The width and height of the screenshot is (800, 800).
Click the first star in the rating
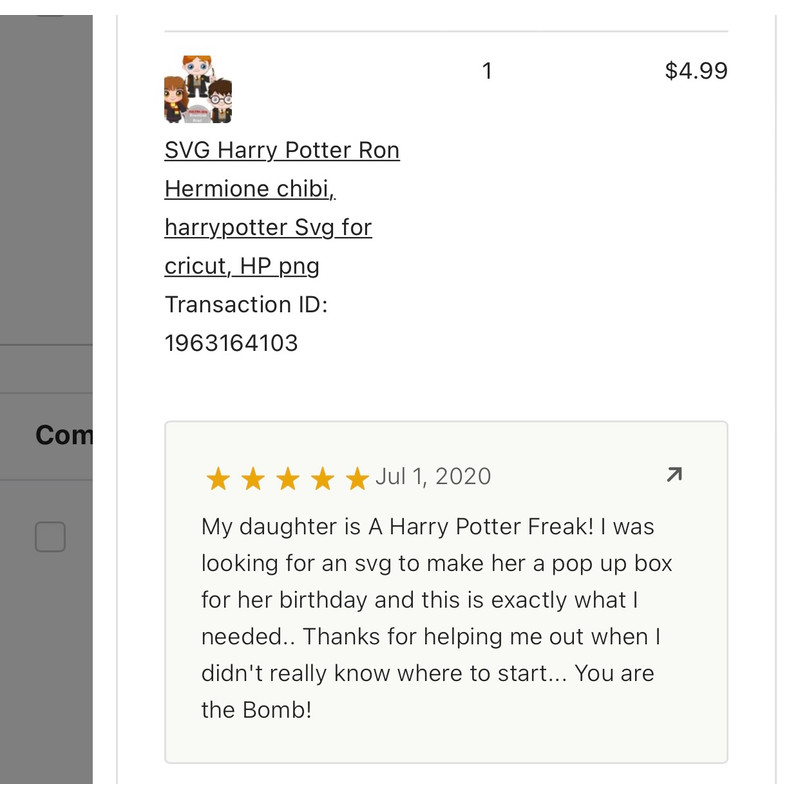[x=218, y=479]
